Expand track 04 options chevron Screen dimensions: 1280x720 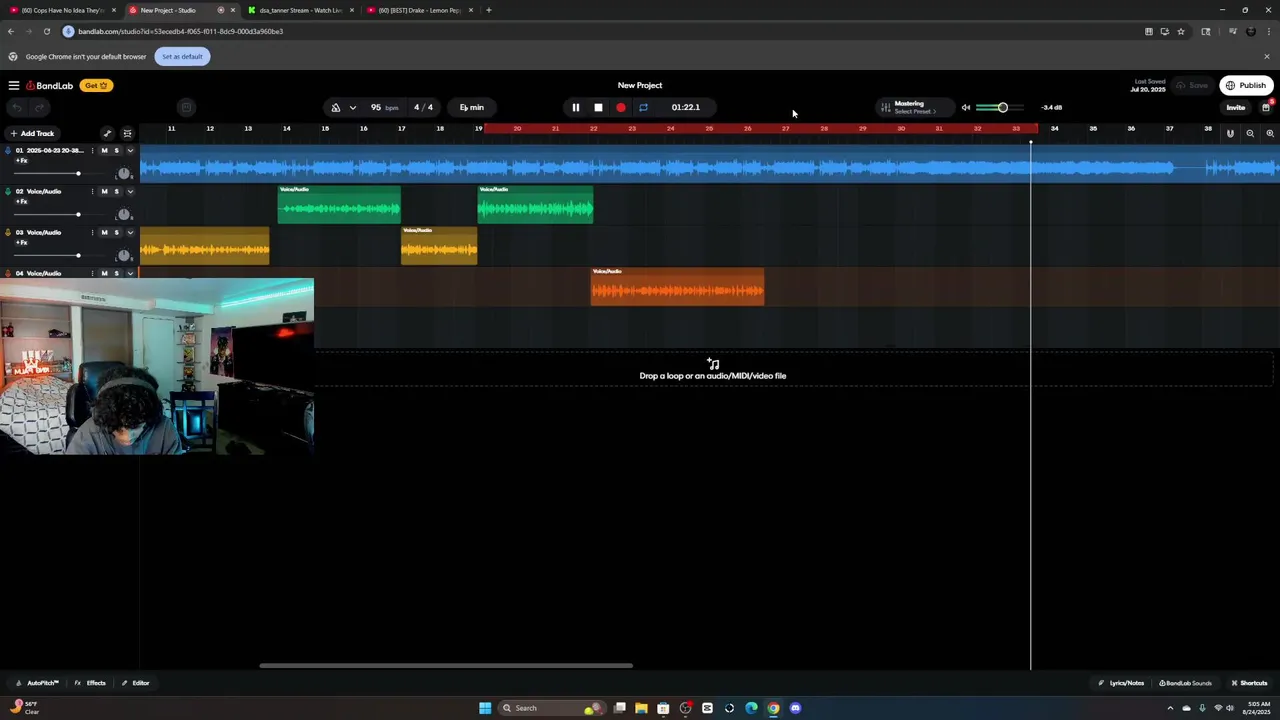(130, 273)
